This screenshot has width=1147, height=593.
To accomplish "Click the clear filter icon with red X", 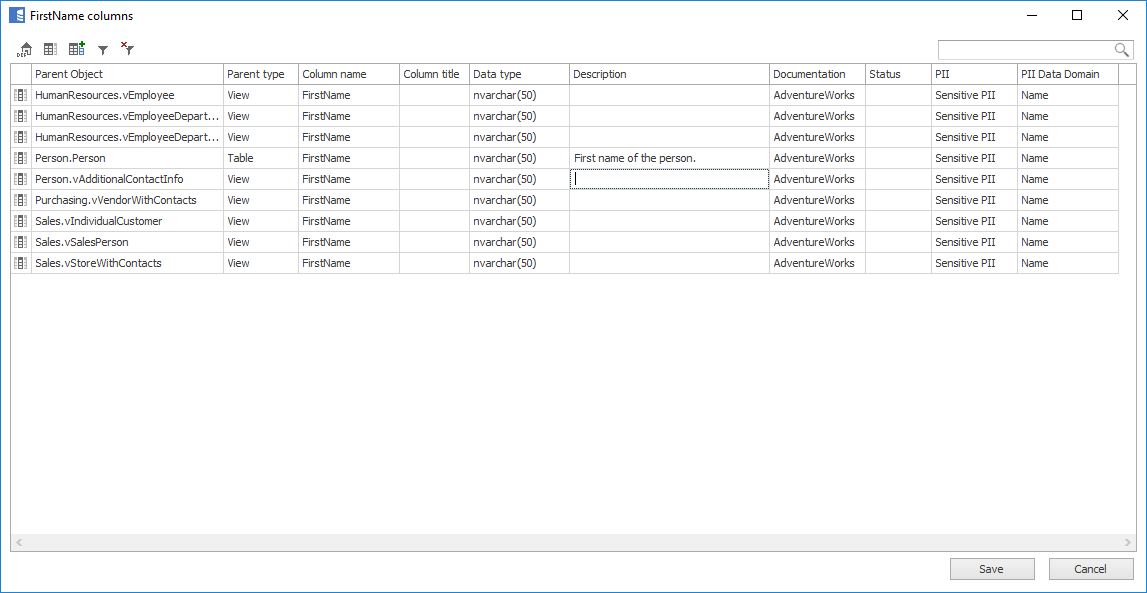I will [127, 48].
